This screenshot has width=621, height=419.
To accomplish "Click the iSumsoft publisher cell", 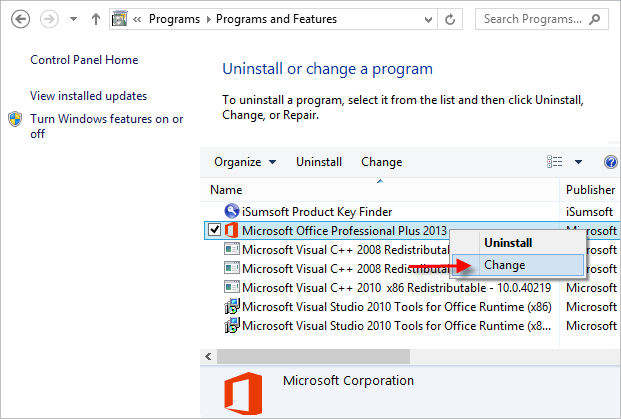I will (x=589, y=212).
